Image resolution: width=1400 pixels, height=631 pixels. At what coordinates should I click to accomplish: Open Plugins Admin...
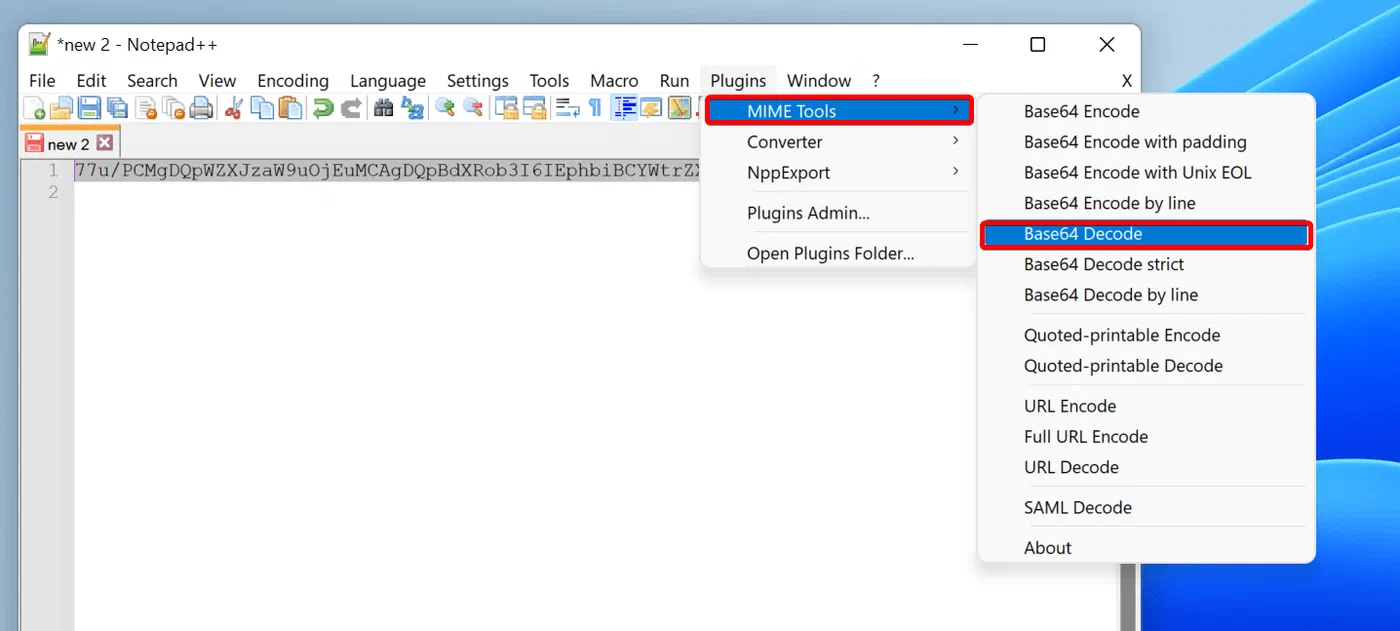[839, 213]
